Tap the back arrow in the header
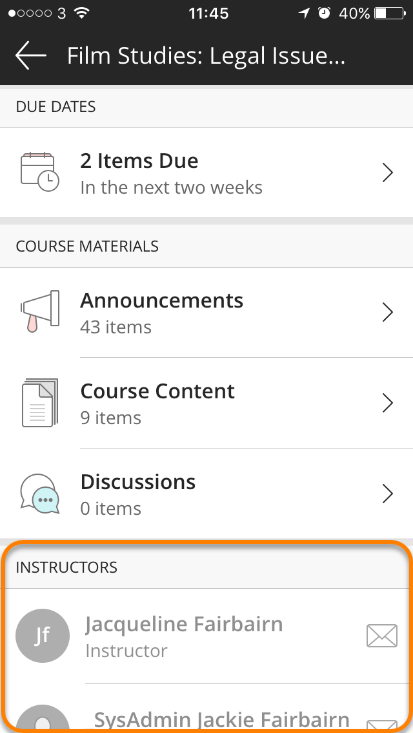The image size is (413, 733). [31, 55]
